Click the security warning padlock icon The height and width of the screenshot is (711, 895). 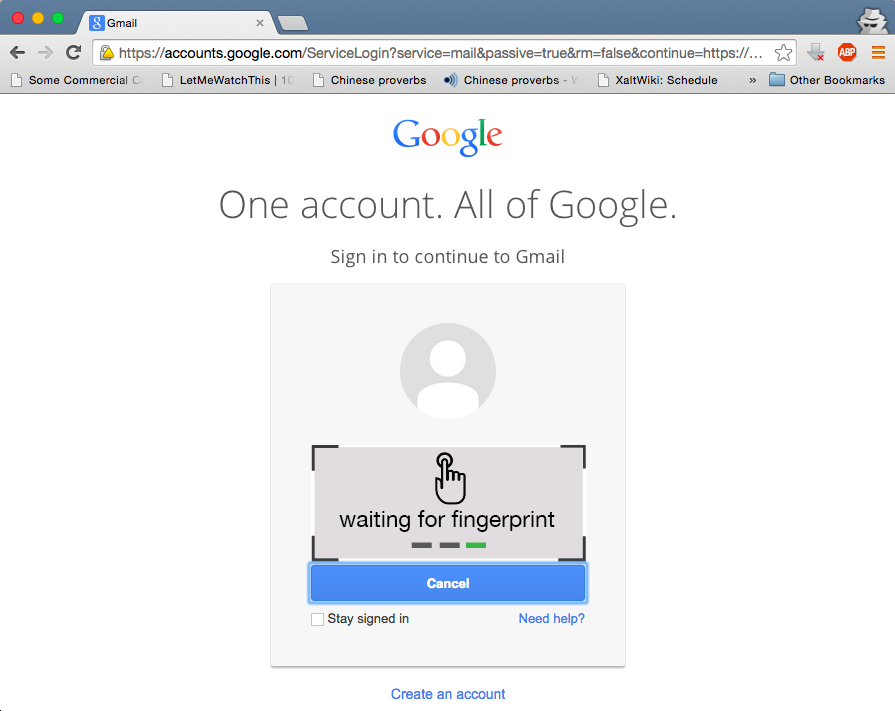point(107,53)
